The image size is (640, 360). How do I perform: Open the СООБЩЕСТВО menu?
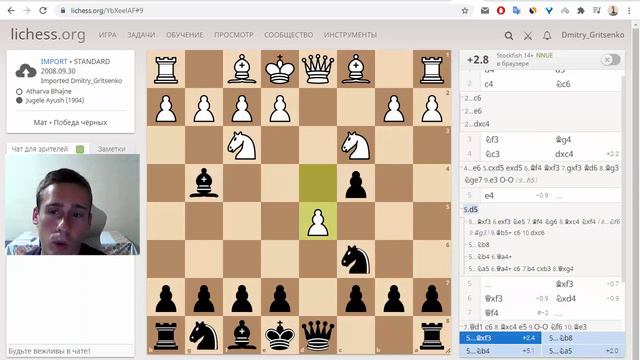[289, 35]
